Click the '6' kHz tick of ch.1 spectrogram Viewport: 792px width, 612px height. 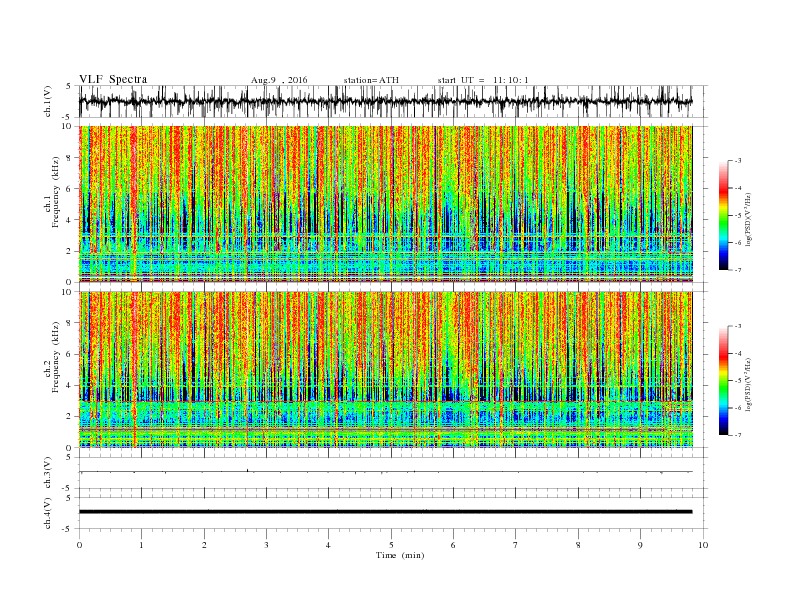click(x=70, y=189)
